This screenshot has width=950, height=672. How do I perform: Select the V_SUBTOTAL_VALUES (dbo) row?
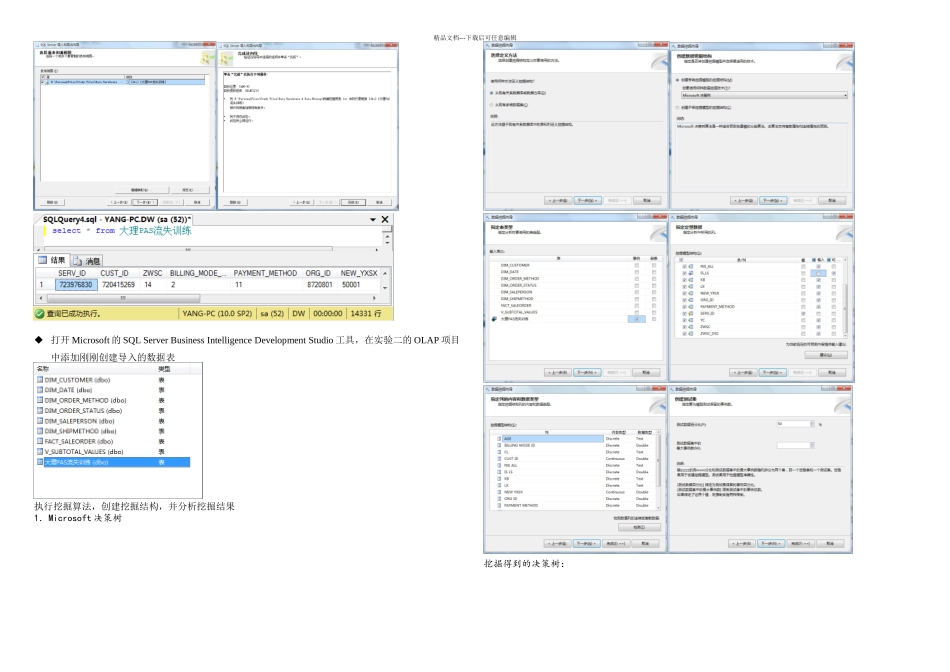(113, 451)
